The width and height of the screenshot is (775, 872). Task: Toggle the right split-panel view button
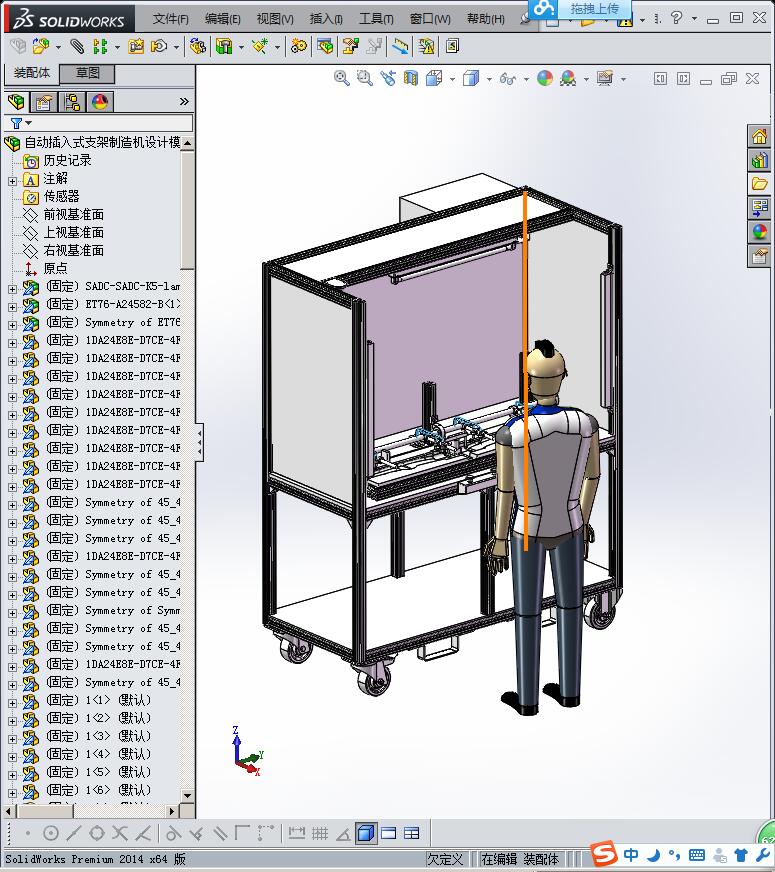(683, 78)
